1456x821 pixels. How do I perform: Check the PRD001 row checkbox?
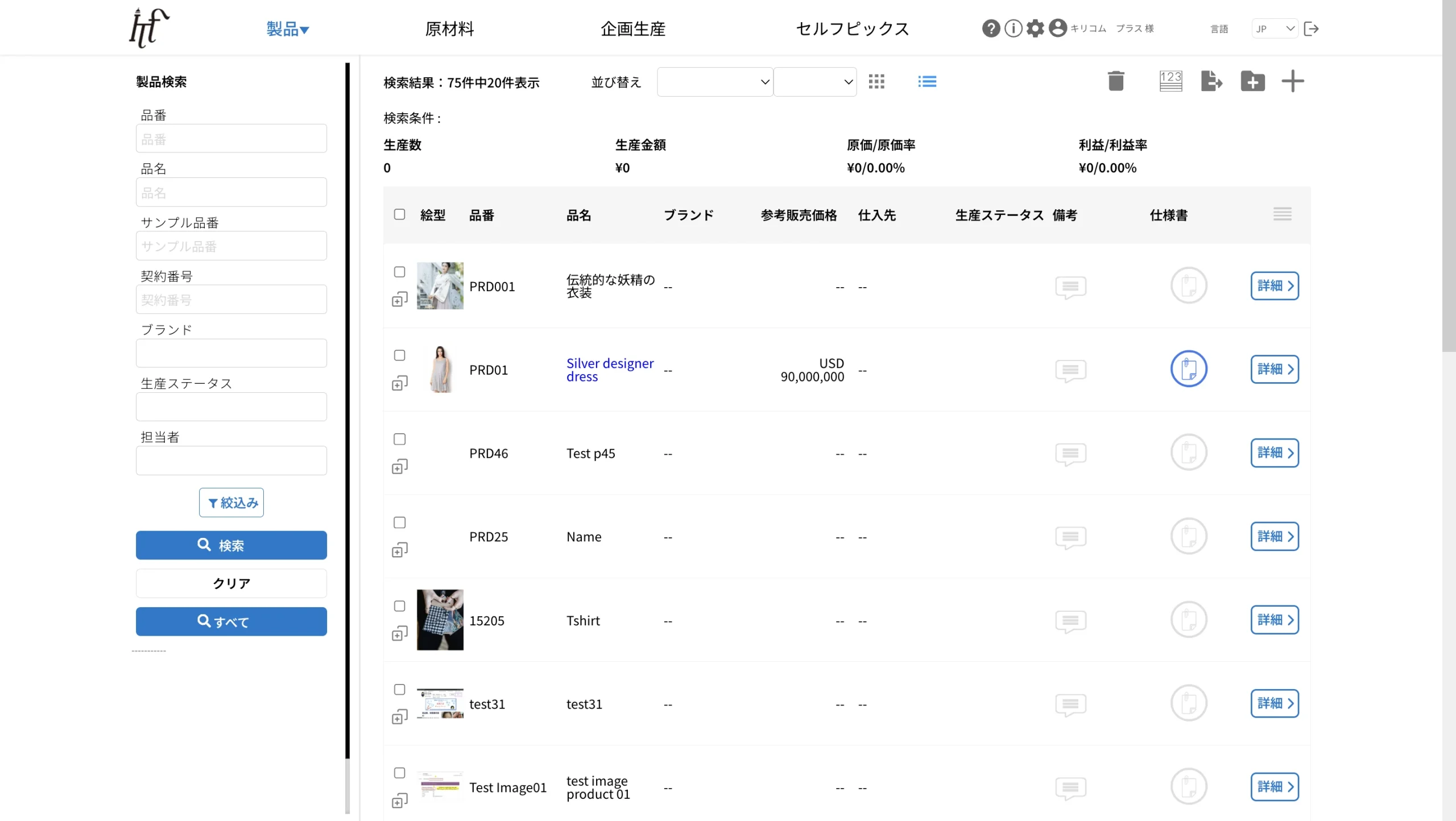click(x=400, y=272)
